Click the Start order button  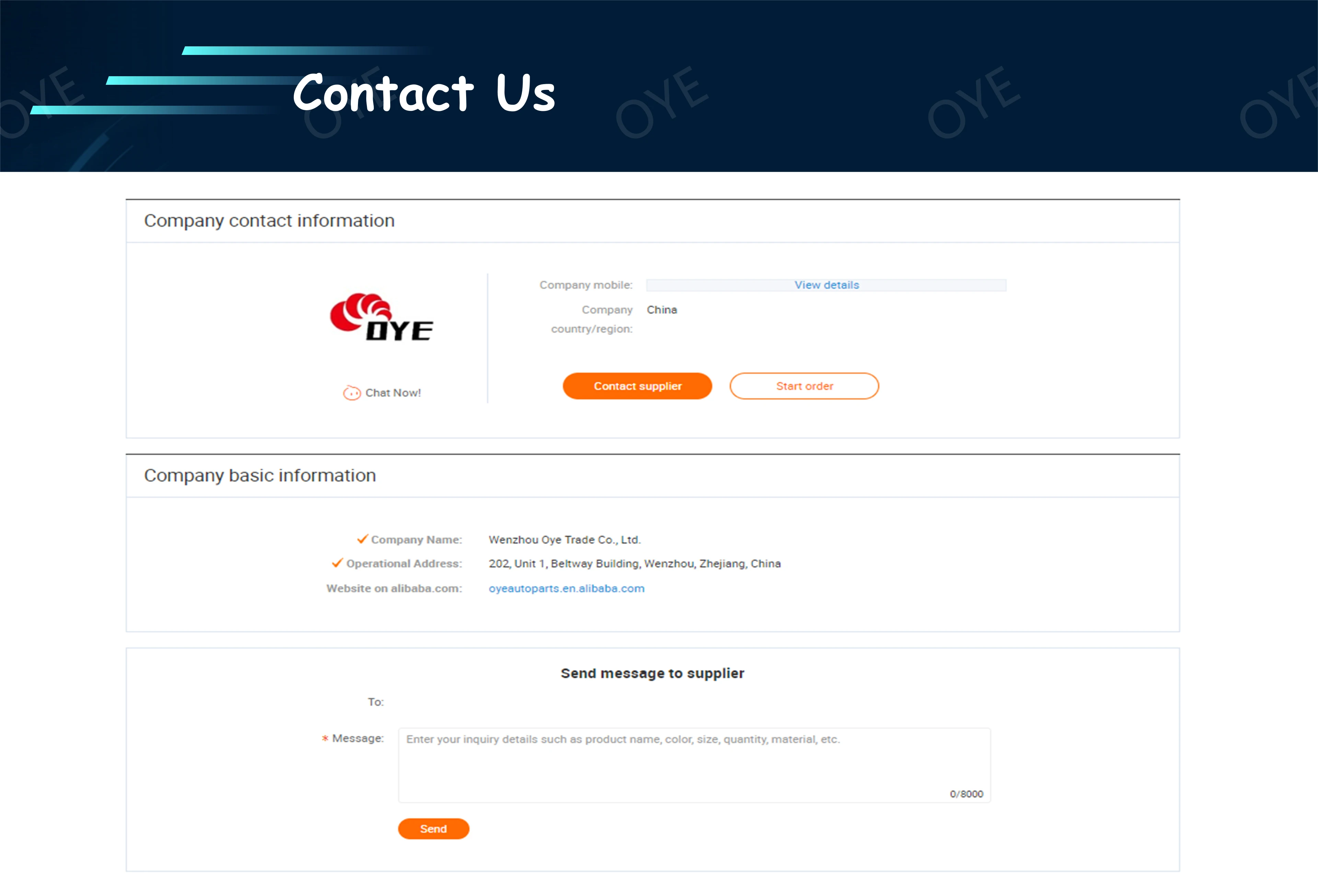804,386
